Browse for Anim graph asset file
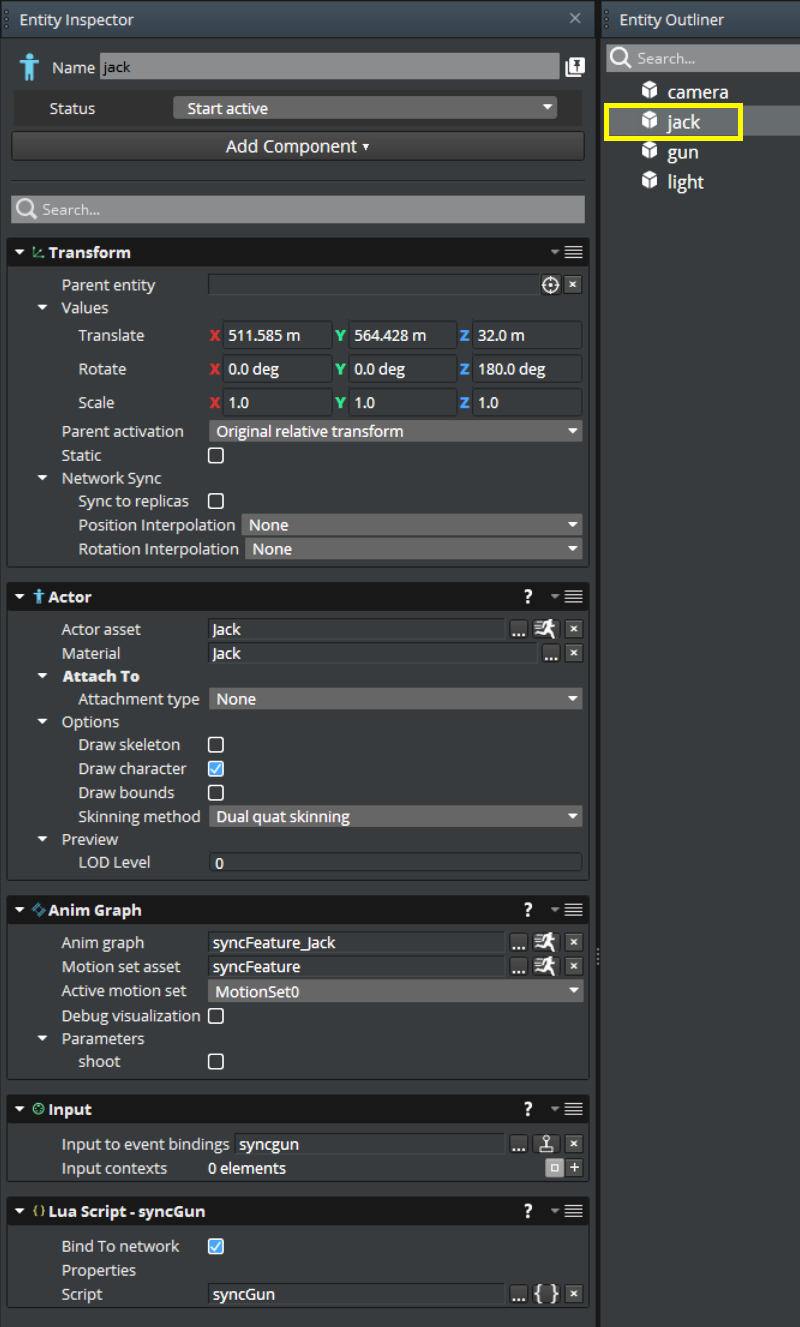 [x=518, y=943]
